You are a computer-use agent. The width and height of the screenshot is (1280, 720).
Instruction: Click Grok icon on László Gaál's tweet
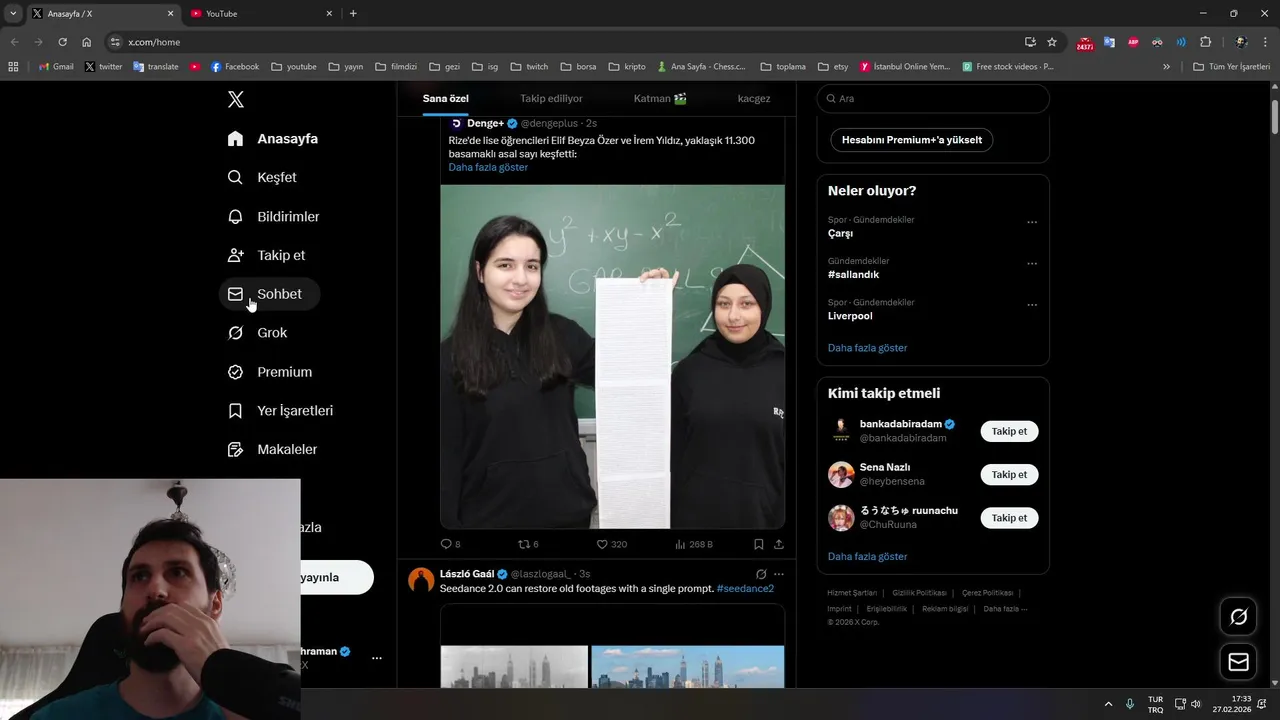[761, 574]
